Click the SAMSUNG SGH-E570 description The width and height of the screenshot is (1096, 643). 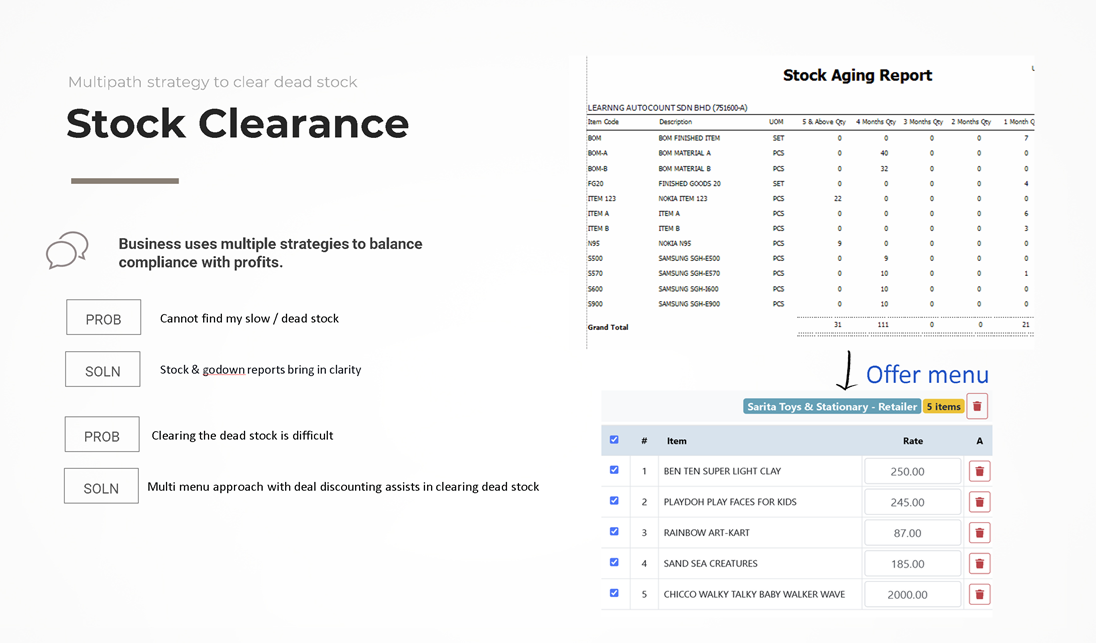pos(689,273)
